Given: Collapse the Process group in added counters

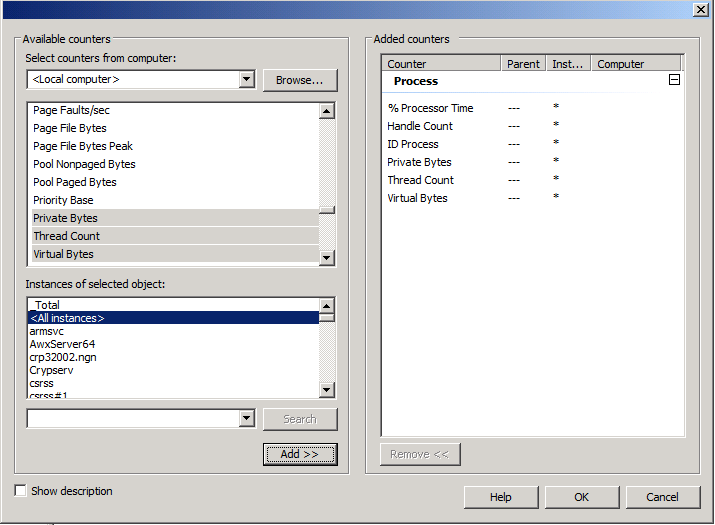Looking at the screenshot, I should pos(674,80).
